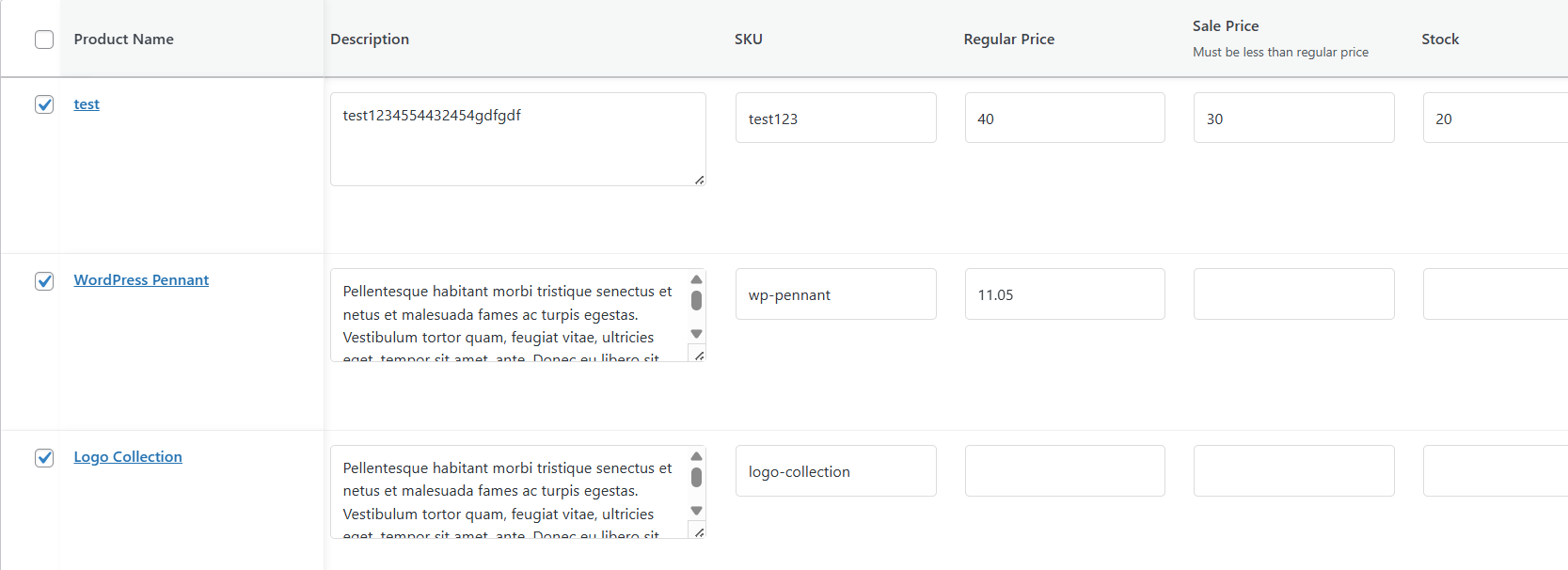
Task: Click the regular price field showing 11.05
Action: [1065, 294]
